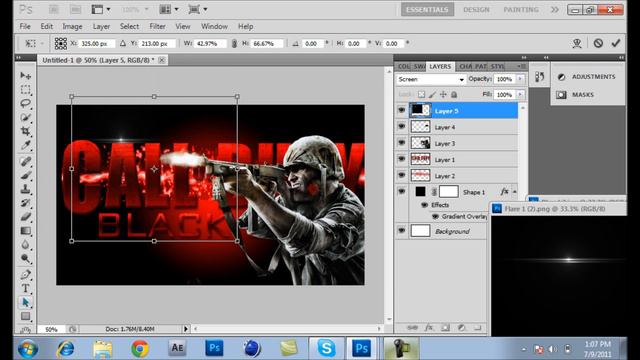Select the Rectangular Marquee tool

pyautogui.click(x=25, y=89)
